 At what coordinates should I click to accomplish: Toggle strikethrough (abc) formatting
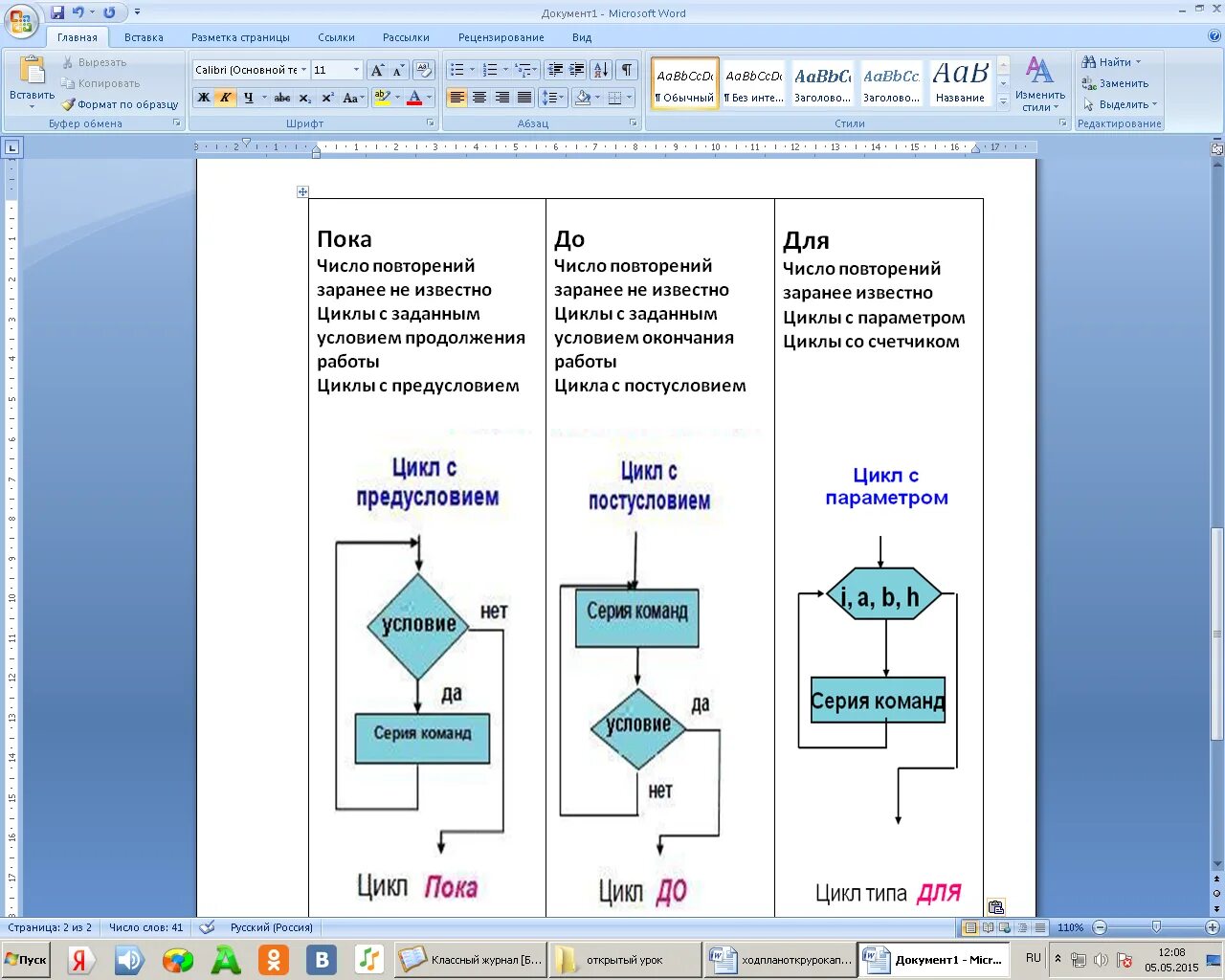point(282,98)
